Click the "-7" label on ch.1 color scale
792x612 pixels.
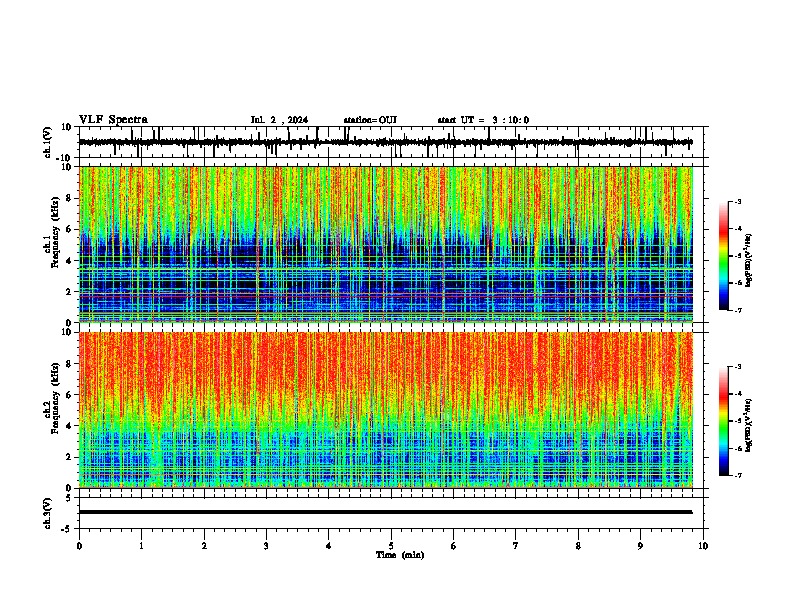click(x=737, y=310)
